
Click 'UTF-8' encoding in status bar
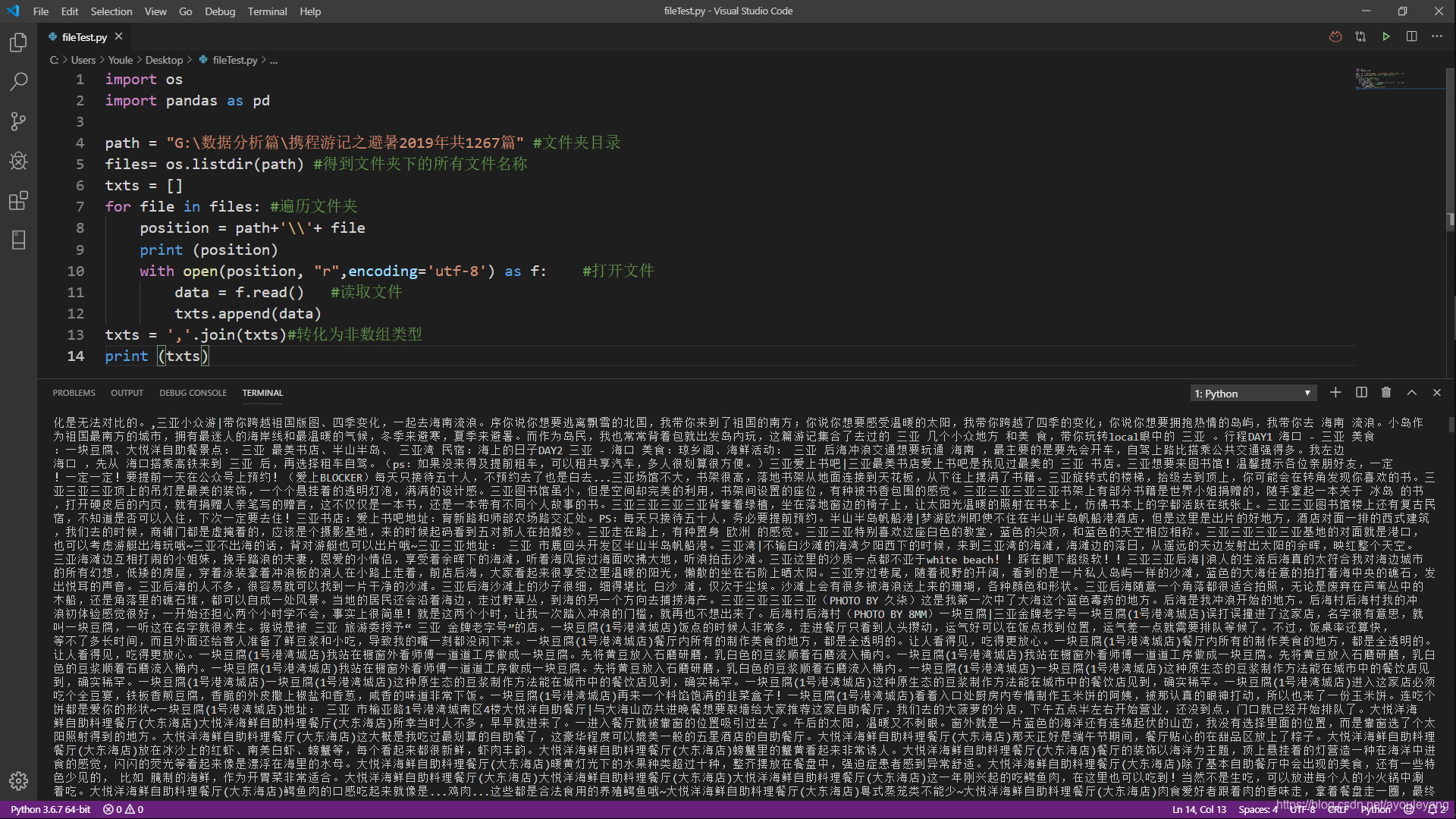pyautogui.click(x=1303, y=809)
